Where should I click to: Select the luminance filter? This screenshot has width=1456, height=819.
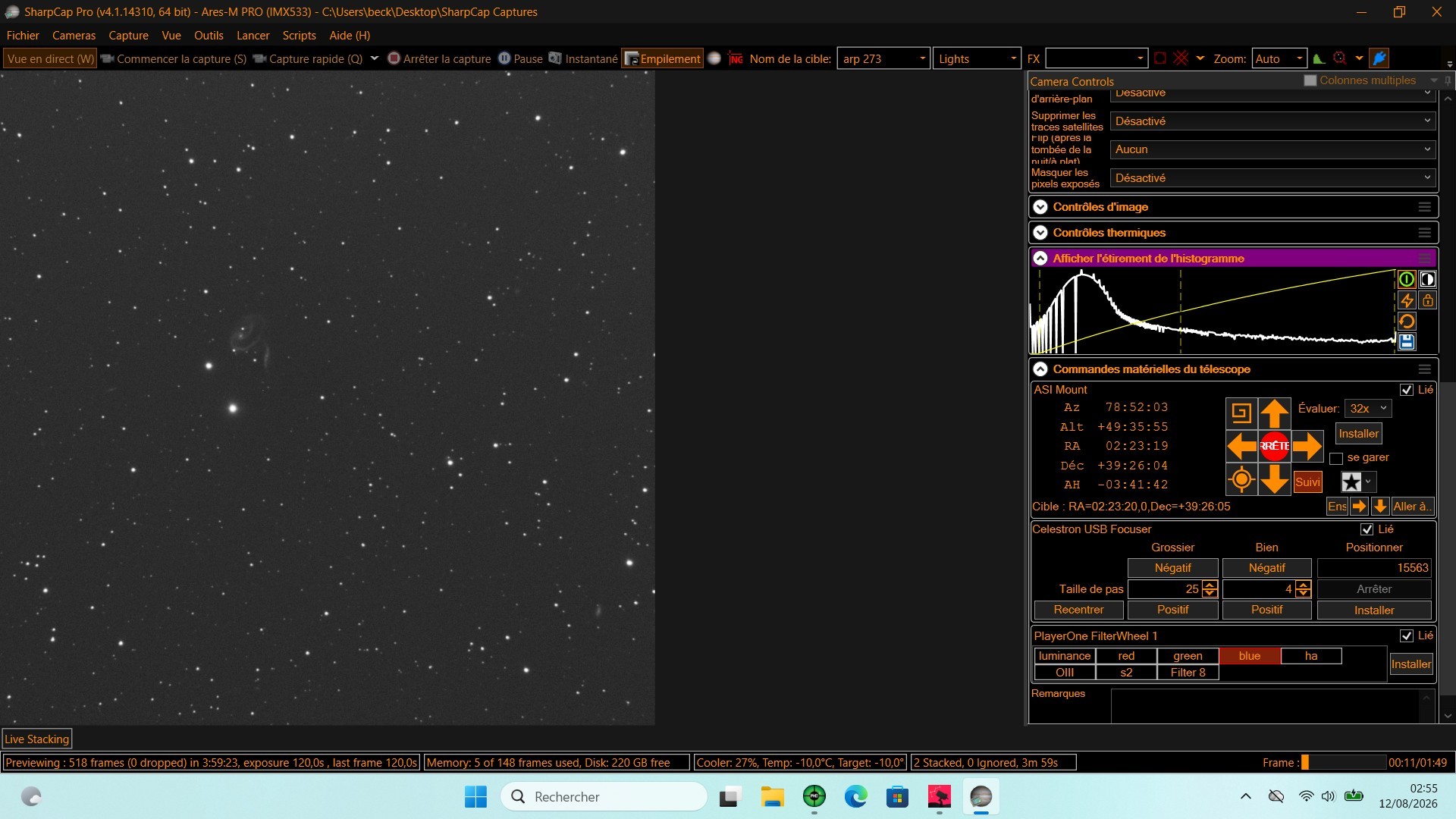coord(1064,656)
